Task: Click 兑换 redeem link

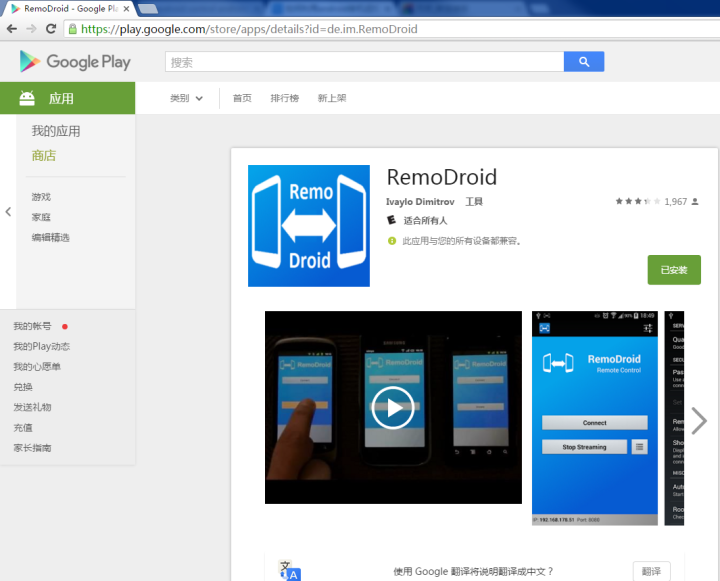Action: coord(23,387)
